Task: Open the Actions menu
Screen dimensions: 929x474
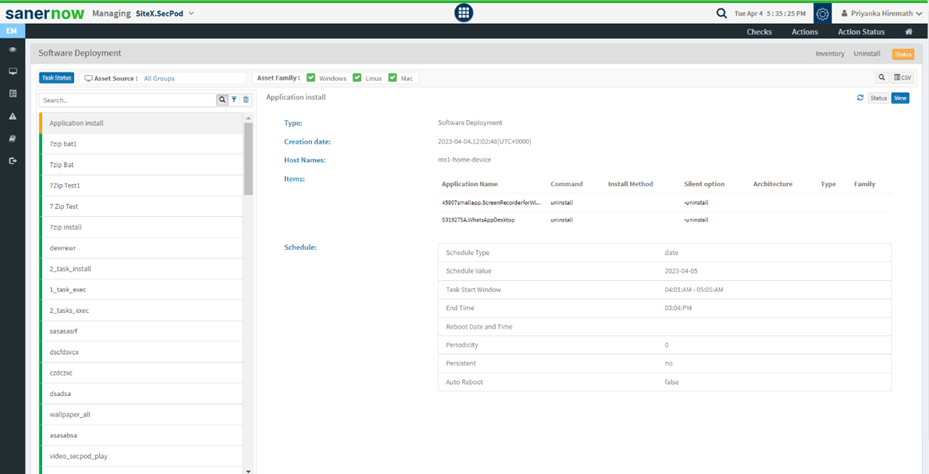Action: pos(805,32)
